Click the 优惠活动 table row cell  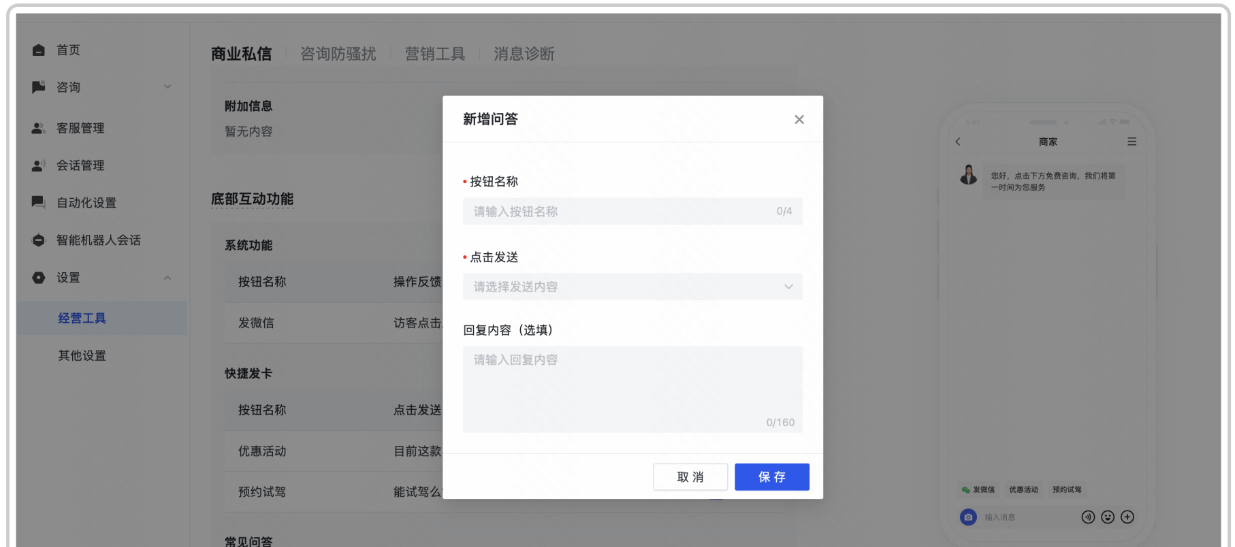point(262,451)
